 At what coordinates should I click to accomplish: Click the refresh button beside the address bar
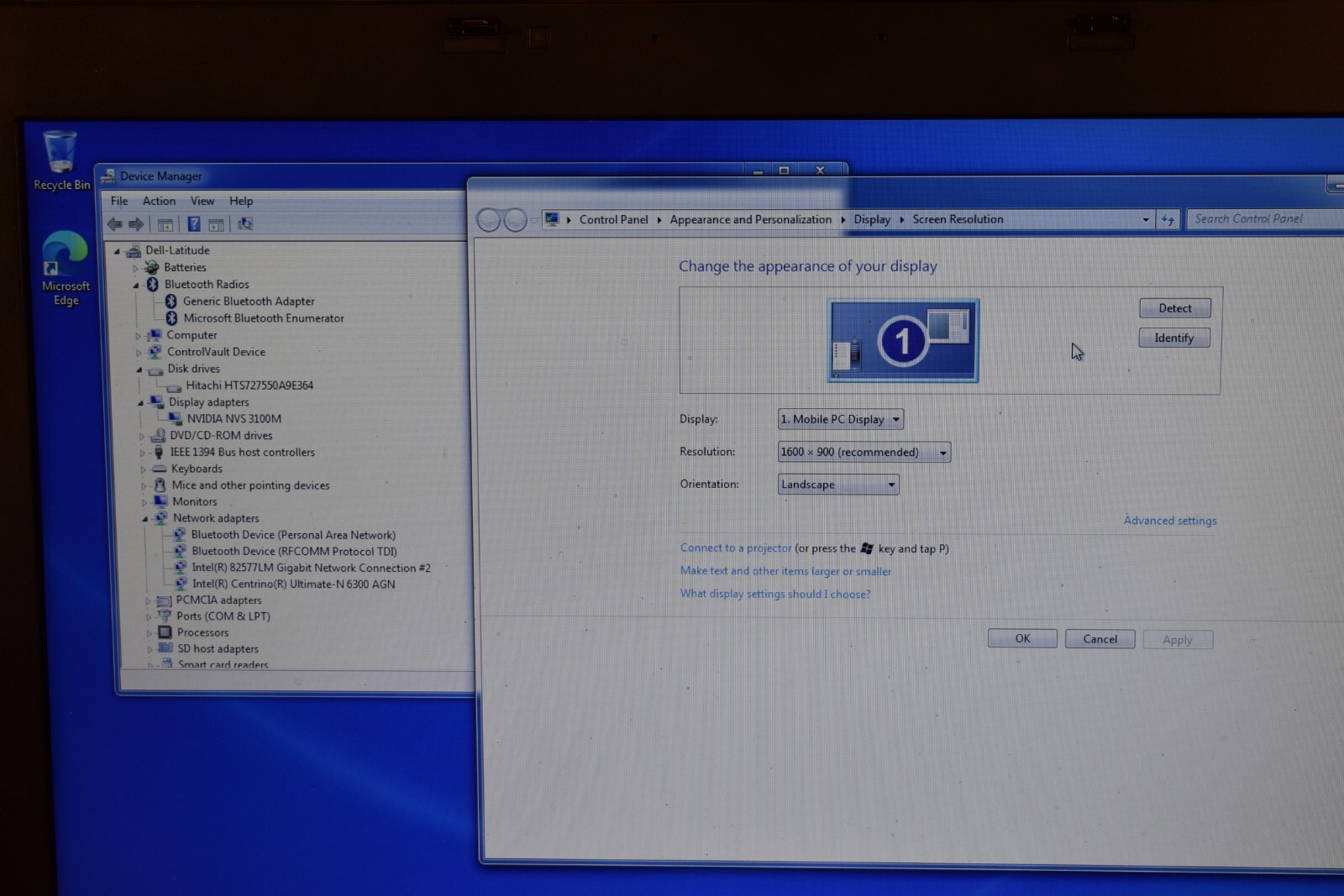point(1168,219)
